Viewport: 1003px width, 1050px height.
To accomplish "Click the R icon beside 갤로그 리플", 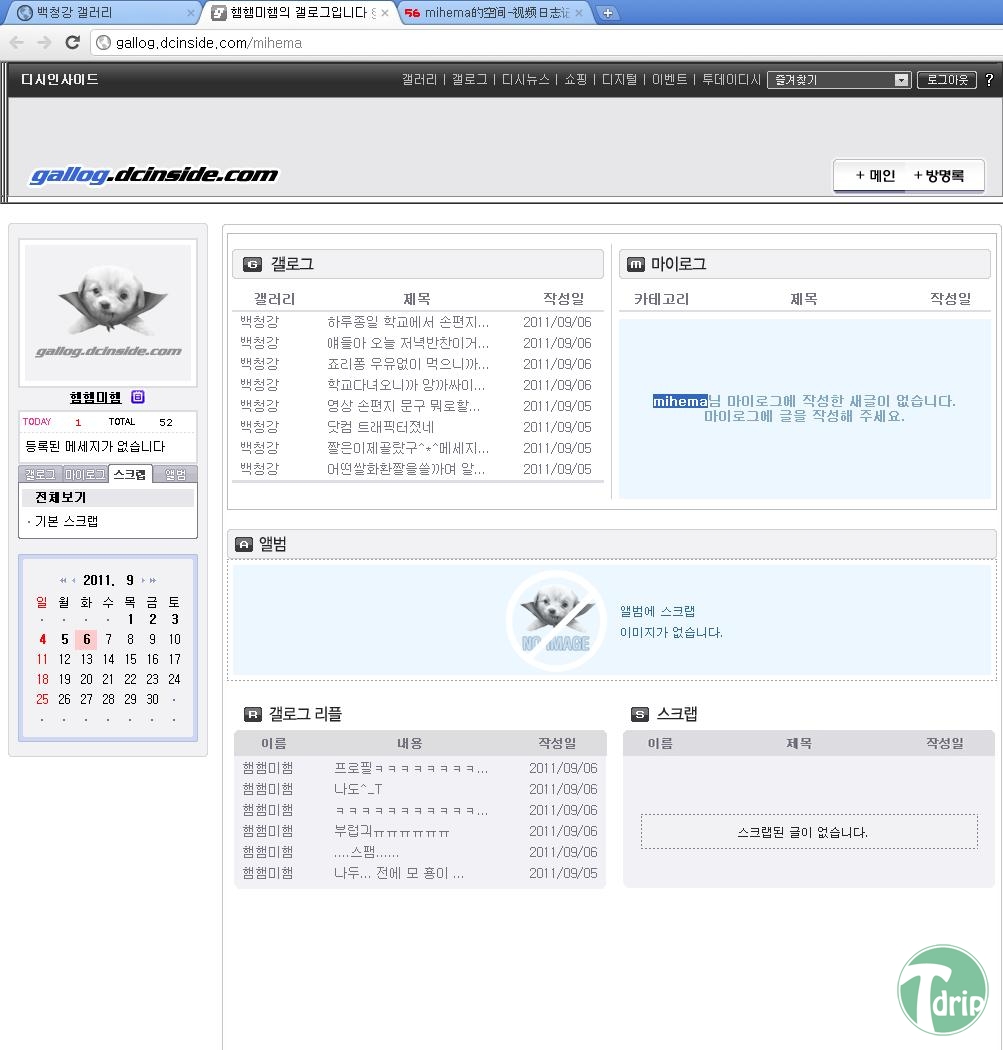I will coord(253,715).
